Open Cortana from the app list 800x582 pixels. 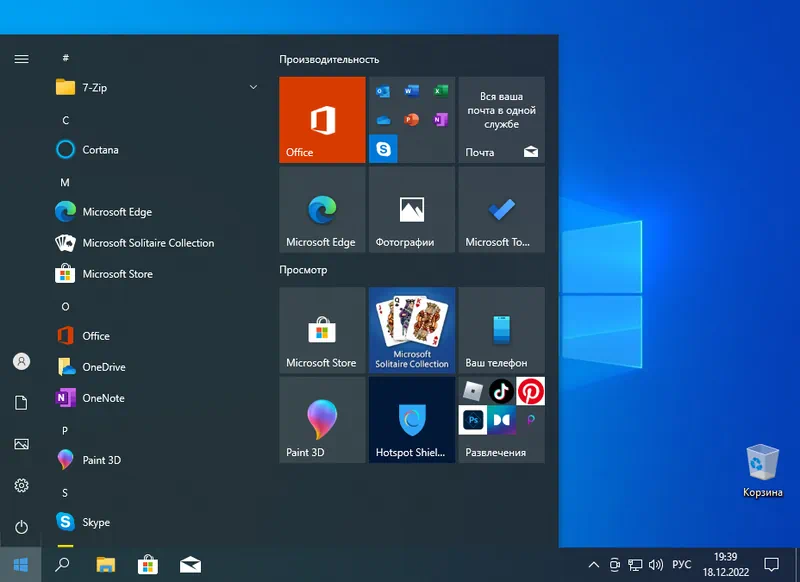click(156, 150)
